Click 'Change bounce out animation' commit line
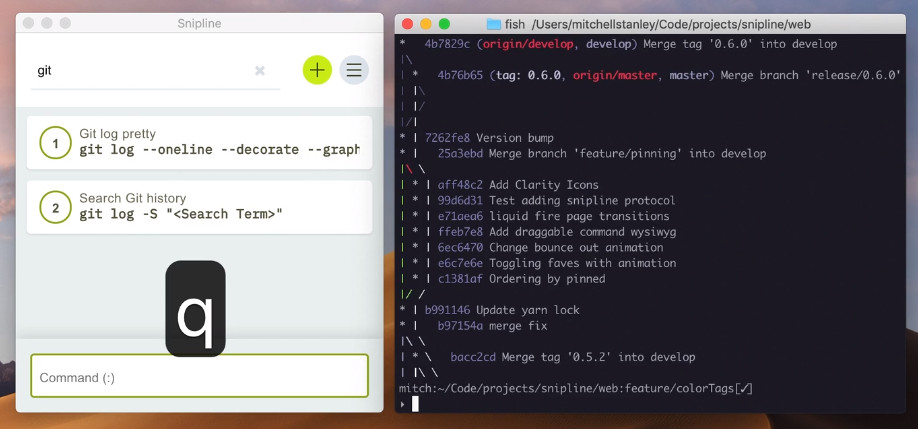The width and height of the screenshot is (918, 429). [550, 248]
